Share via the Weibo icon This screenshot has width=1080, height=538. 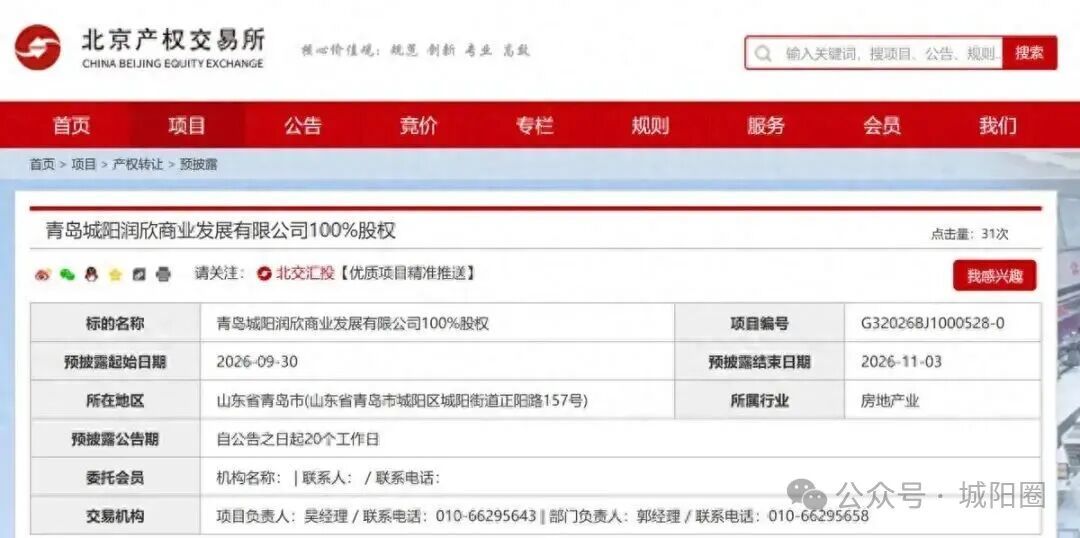pos(43,274)
